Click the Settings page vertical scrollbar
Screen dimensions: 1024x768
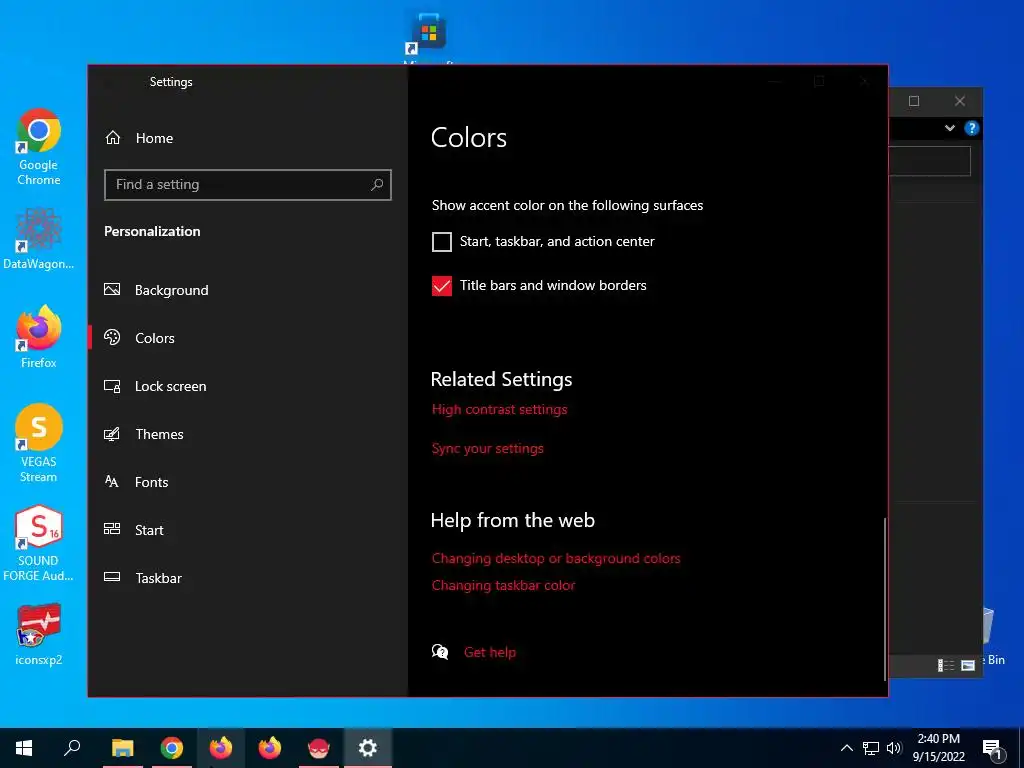click(885, 599)
